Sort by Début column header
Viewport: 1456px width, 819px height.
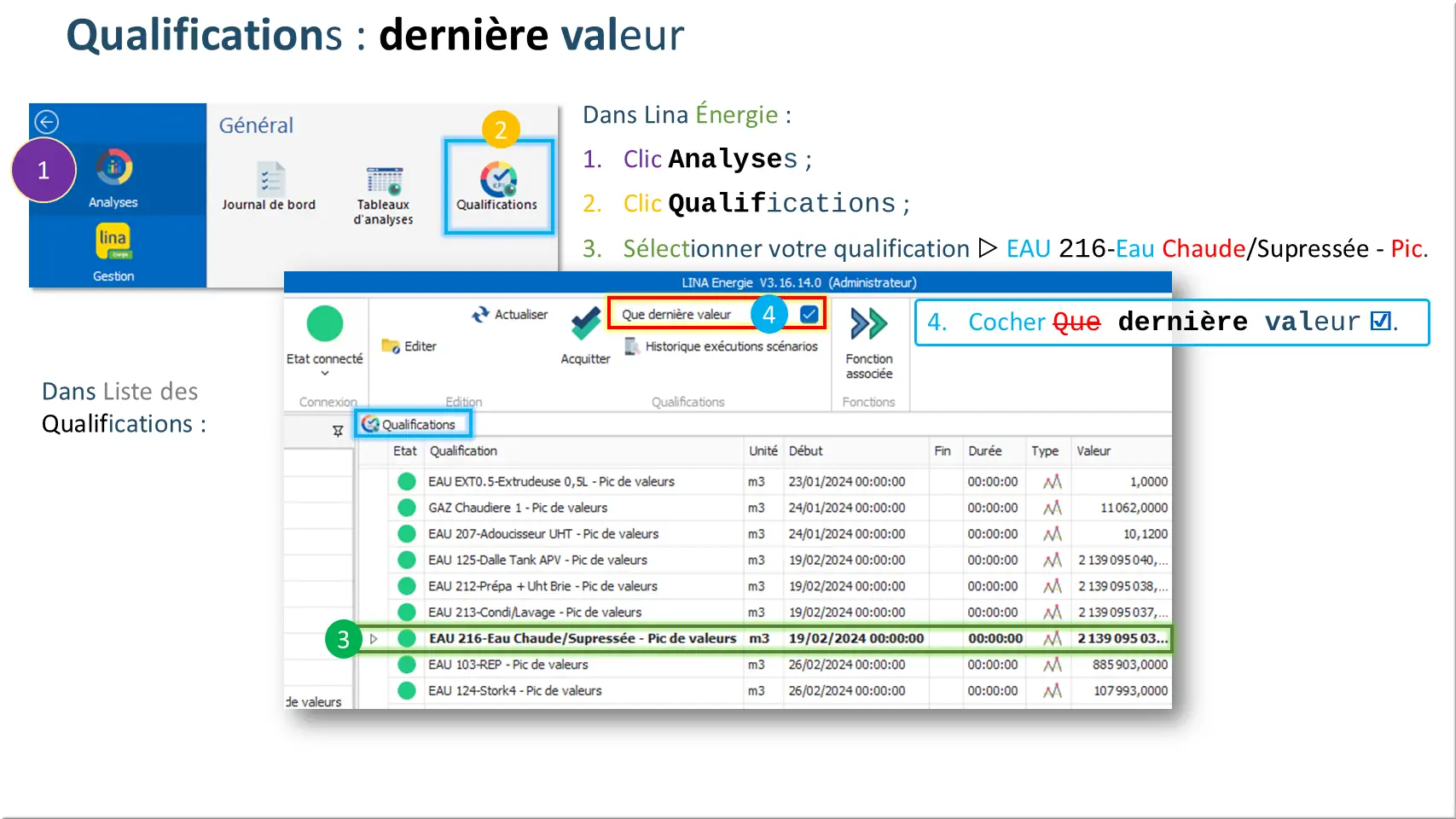click(x=806, y=450)
